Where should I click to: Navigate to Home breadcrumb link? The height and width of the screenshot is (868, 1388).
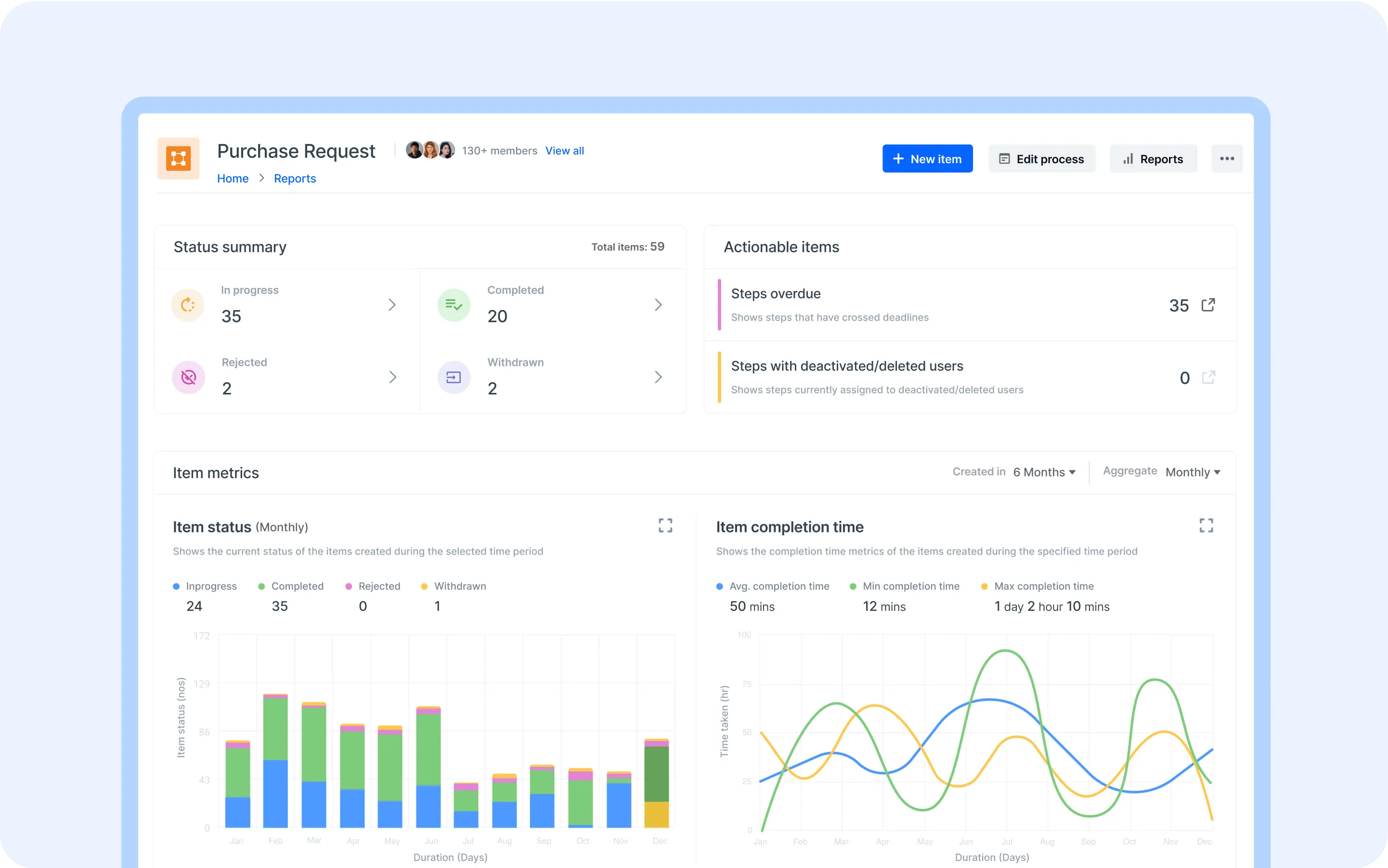click(233, 179)
